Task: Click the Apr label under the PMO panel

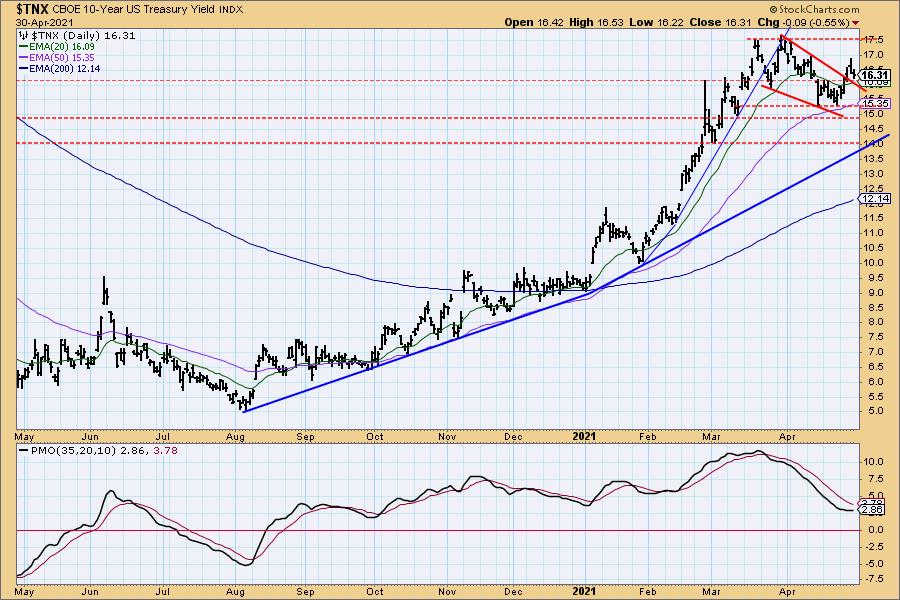Action: (788, 592)
